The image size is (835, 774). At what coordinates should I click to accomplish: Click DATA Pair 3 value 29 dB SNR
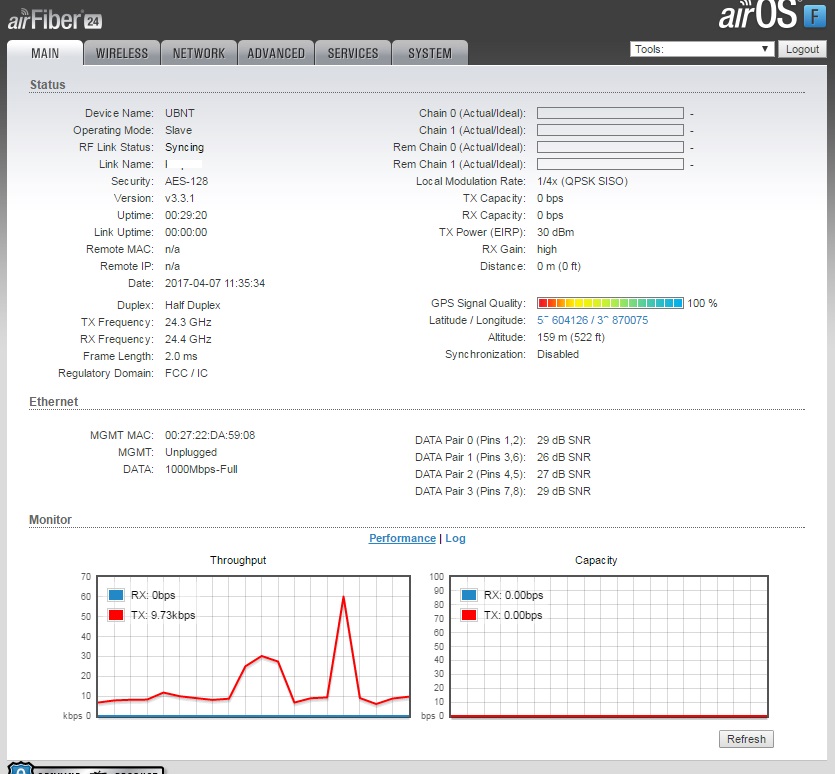[x=563, y=491]
